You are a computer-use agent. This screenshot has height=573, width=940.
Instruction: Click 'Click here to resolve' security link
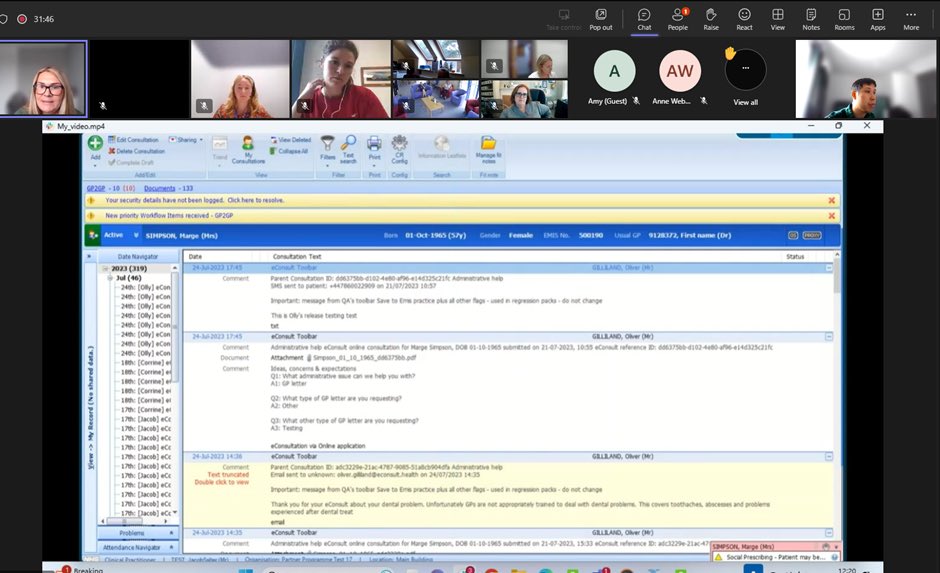point(256,200)
